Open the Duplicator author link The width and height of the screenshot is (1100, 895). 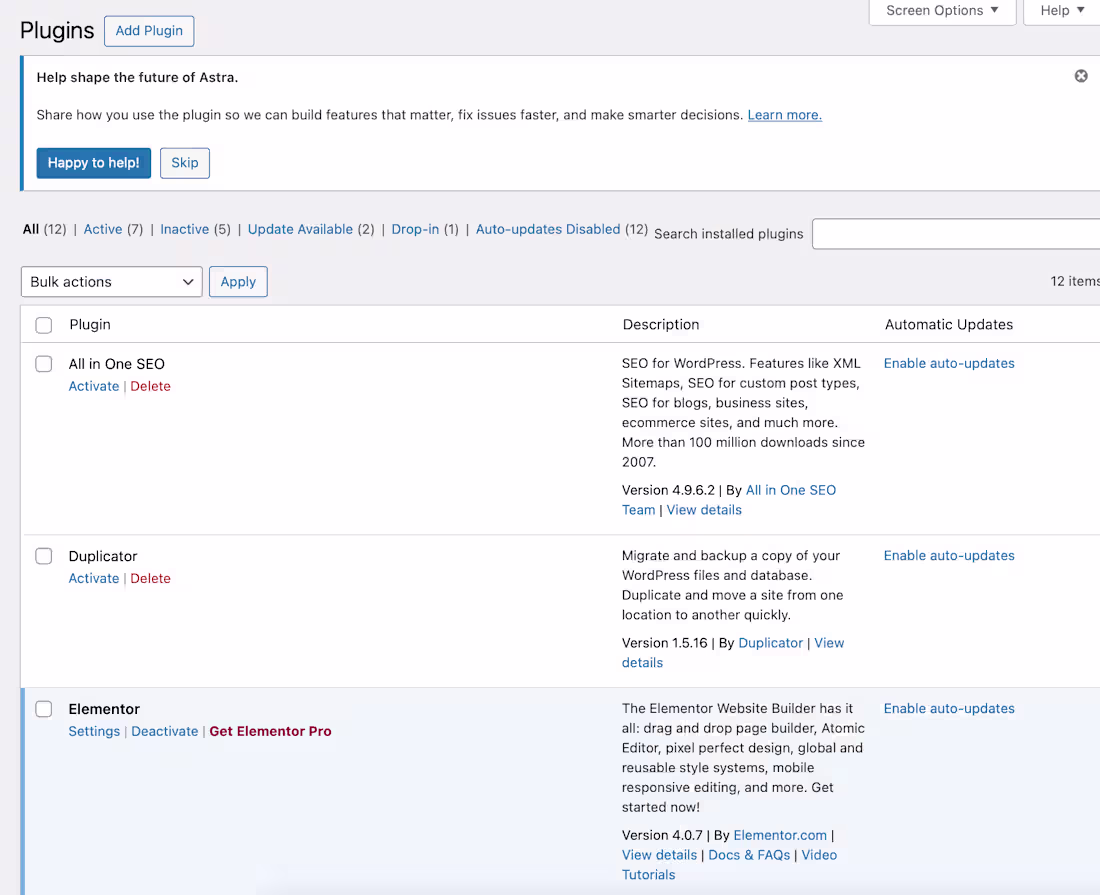[770, 643]
